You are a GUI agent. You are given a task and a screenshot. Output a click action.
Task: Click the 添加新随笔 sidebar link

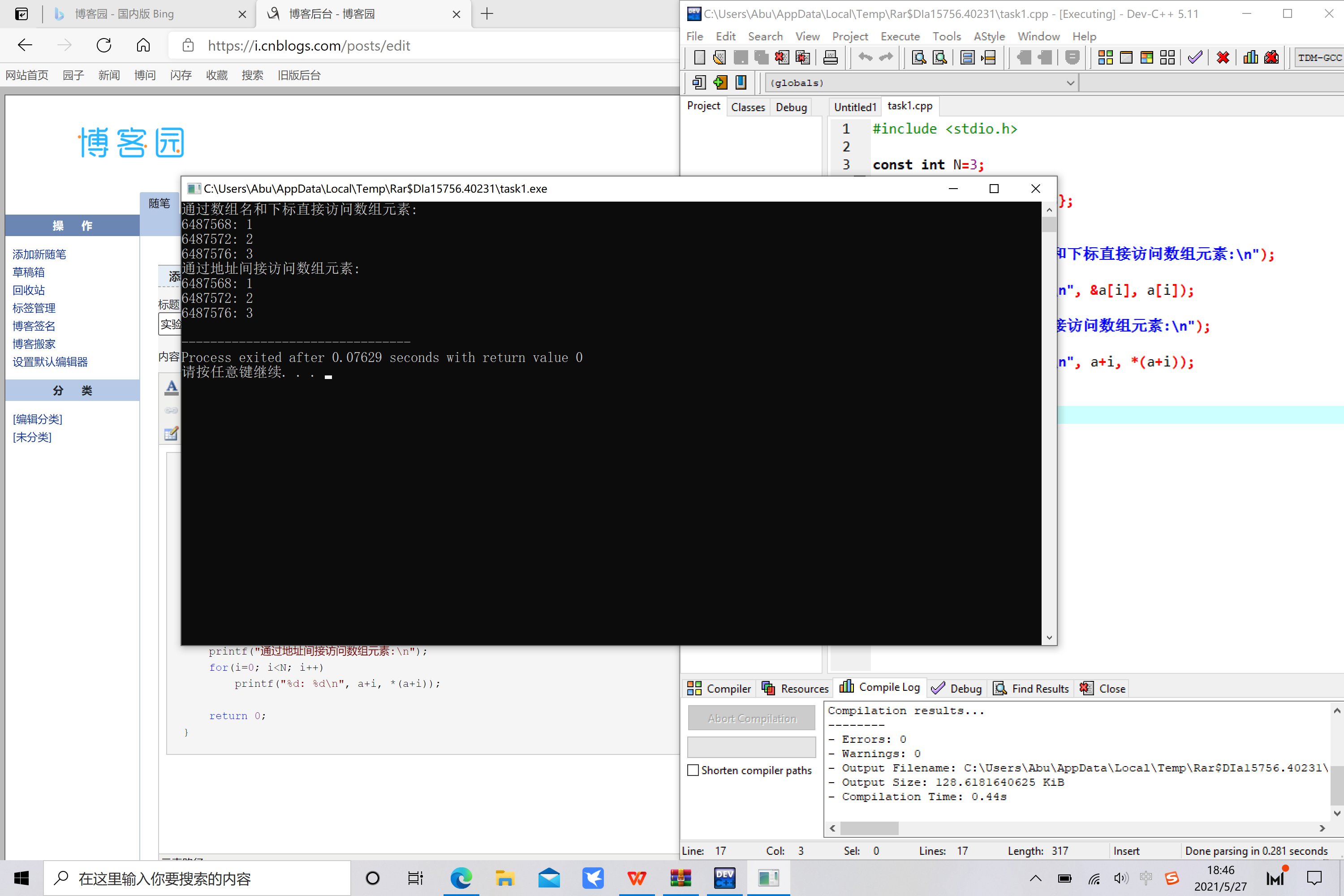(x=39, y=254)
